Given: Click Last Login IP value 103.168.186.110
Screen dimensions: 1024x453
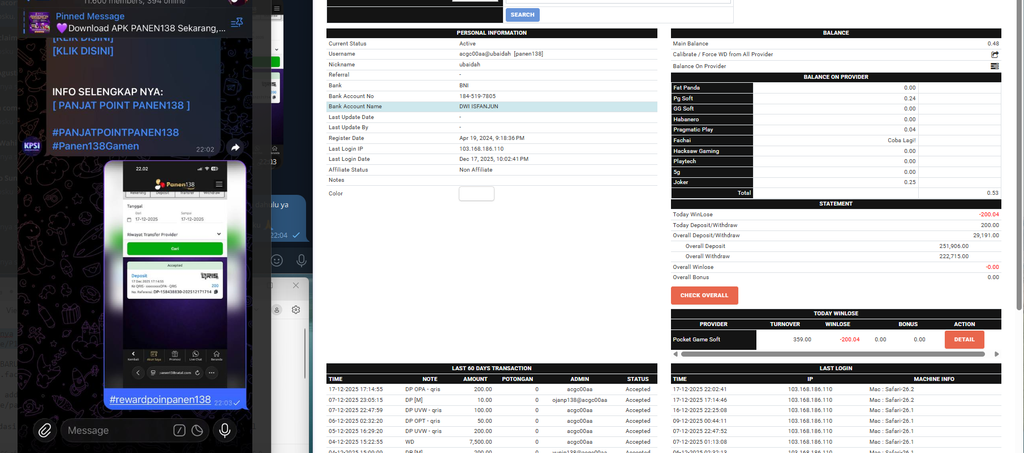Looking at the screenshot, I should click(481, 149).
